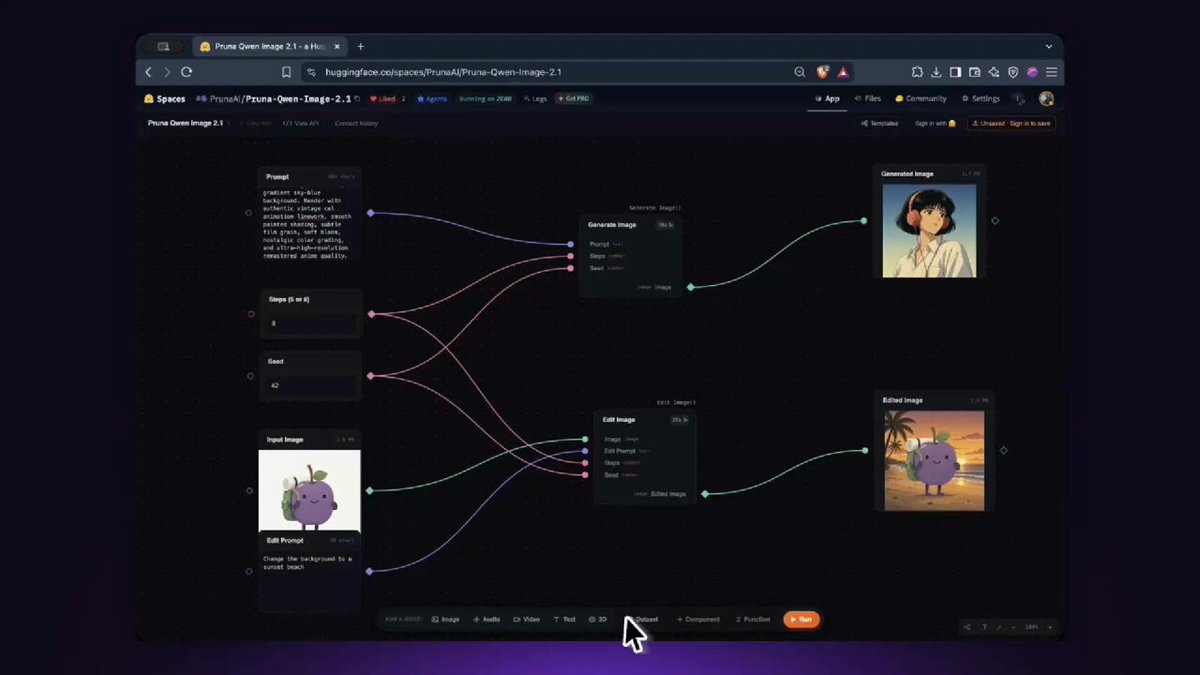The width and height of the screenshot is (1200, 675).
Task: Add a Video node from the toolbar
Action: [x=527, y=620]
